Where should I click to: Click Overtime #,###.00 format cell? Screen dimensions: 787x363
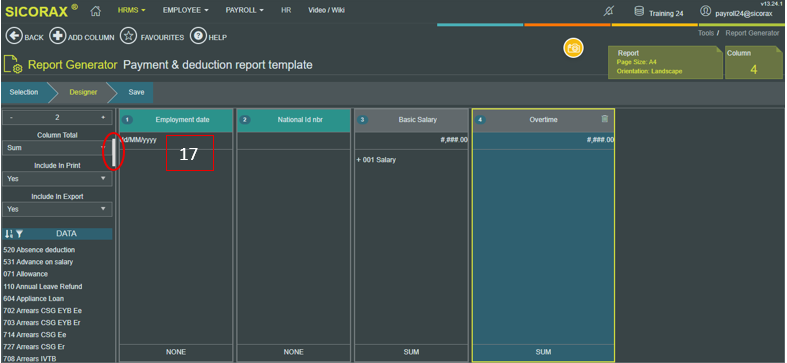tap(543, 140)
